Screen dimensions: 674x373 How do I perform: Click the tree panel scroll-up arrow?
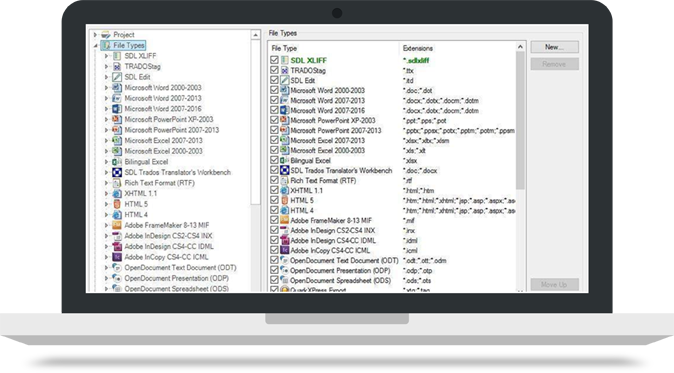[x=255, y=35]
